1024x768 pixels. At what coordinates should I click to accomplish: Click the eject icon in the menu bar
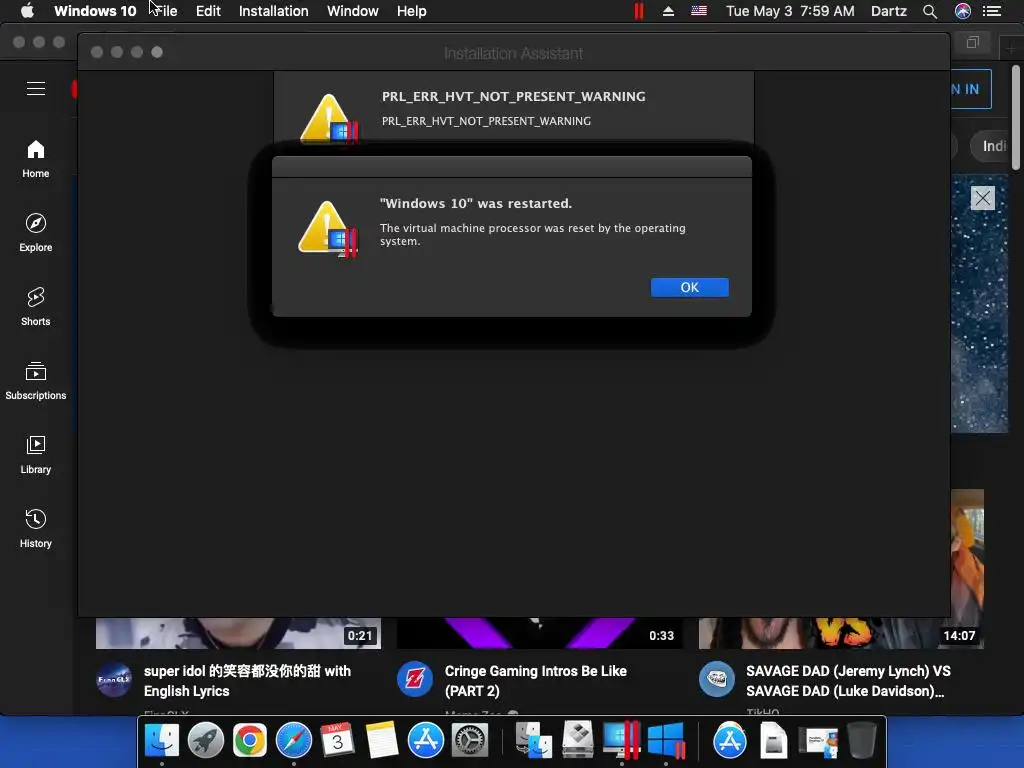(668, 11)
